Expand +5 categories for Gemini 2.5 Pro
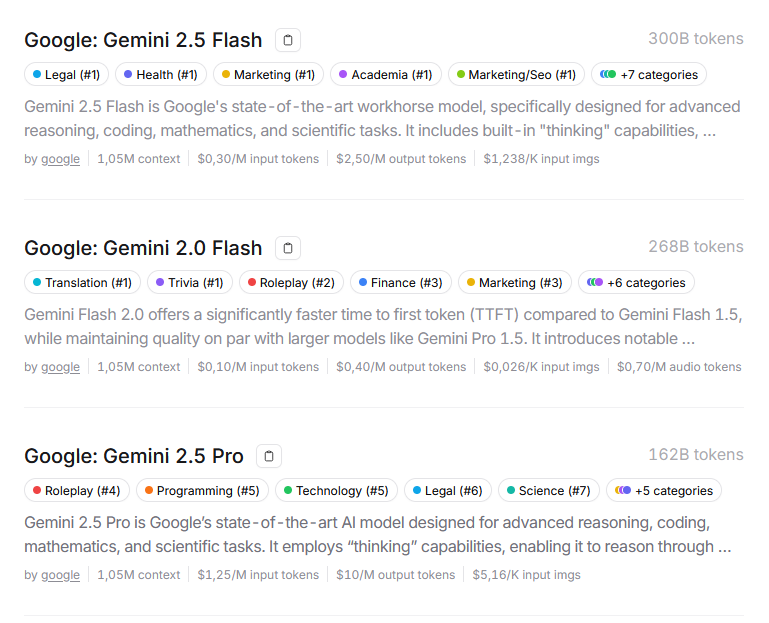The image size is (769, 623). click(663, 490)
